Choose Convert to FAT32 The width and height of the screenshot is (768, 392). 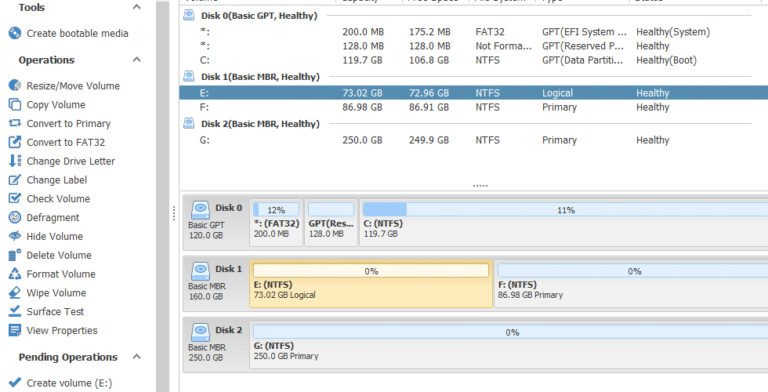(66, 142)
